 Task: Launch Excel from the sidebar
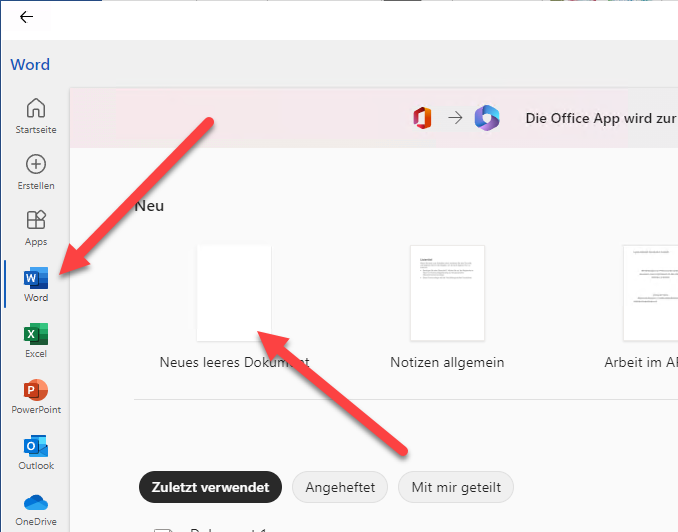coord(36,339)
